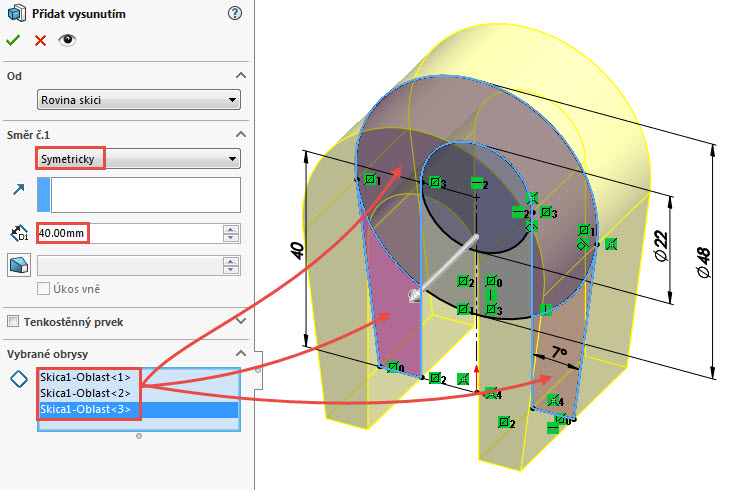
Task: Click the red origin arrow in sketch
Action: [476, 378]
